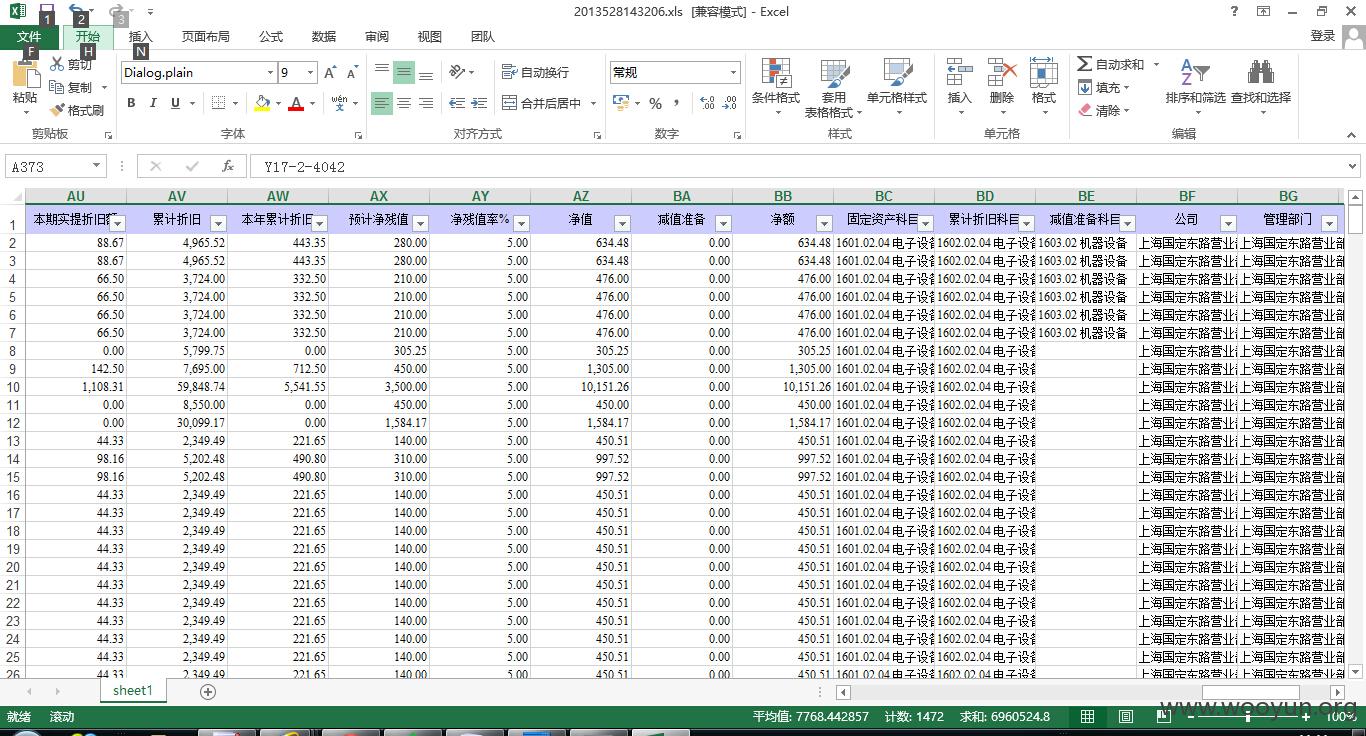Switch to page layout view icon
The width and height of the screenshot is (1366, 736).
point(1126,717)
